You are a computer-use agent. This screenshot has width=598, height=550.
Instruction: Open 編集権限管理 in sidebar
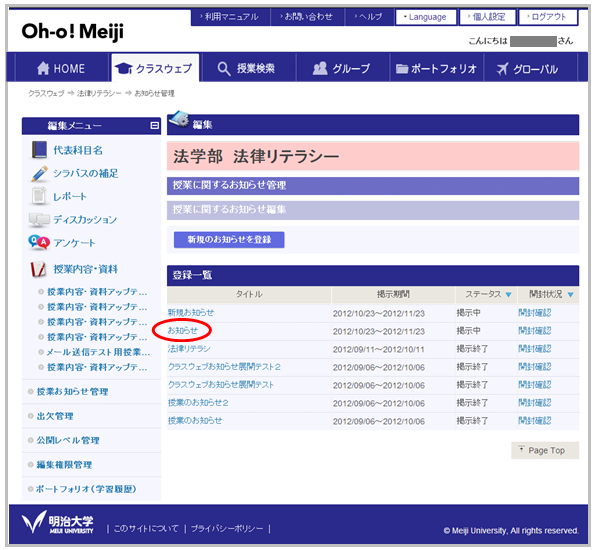pyautogui.click(x=64, y=465)
